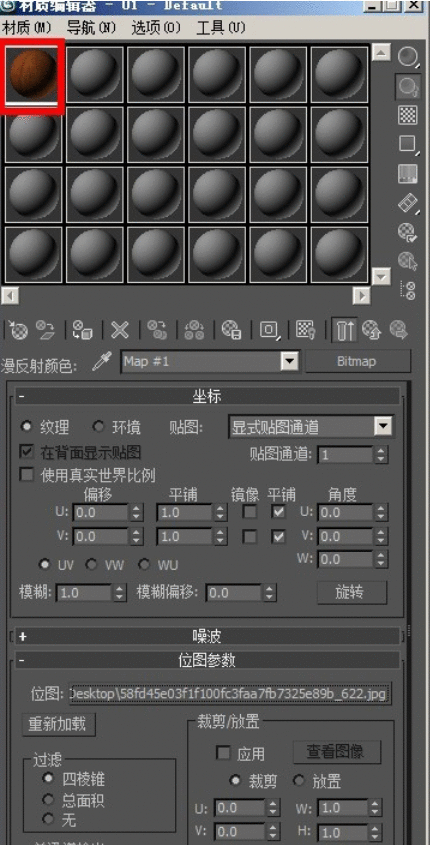The image size is (430, 845).
Task: Click the 模糊偏移 spinner arrows
Action: (270, 593)
